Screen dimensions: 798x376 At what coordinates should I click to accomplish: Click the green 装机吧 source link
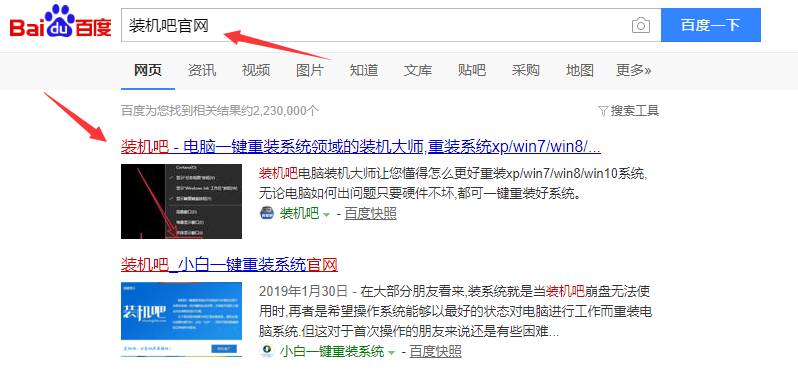299,213
